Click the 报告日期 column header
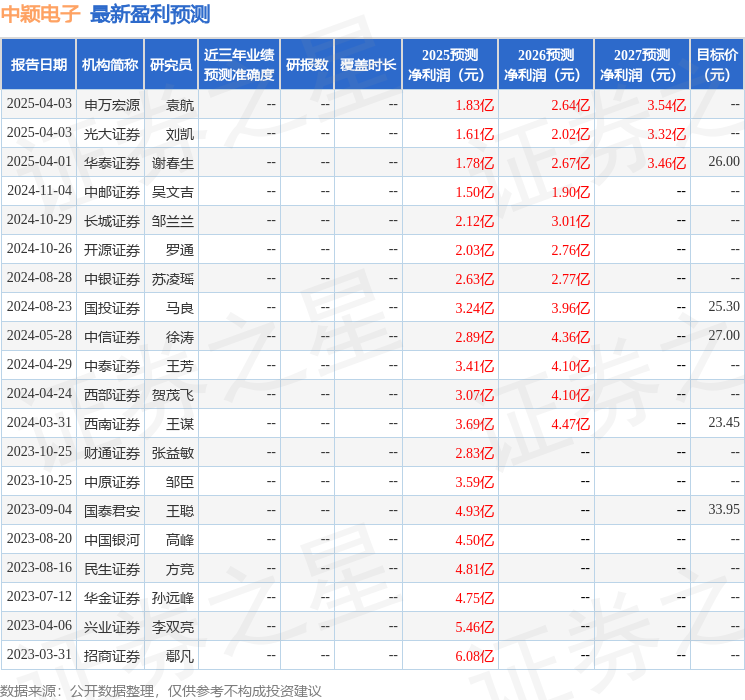 click(38, 65)
